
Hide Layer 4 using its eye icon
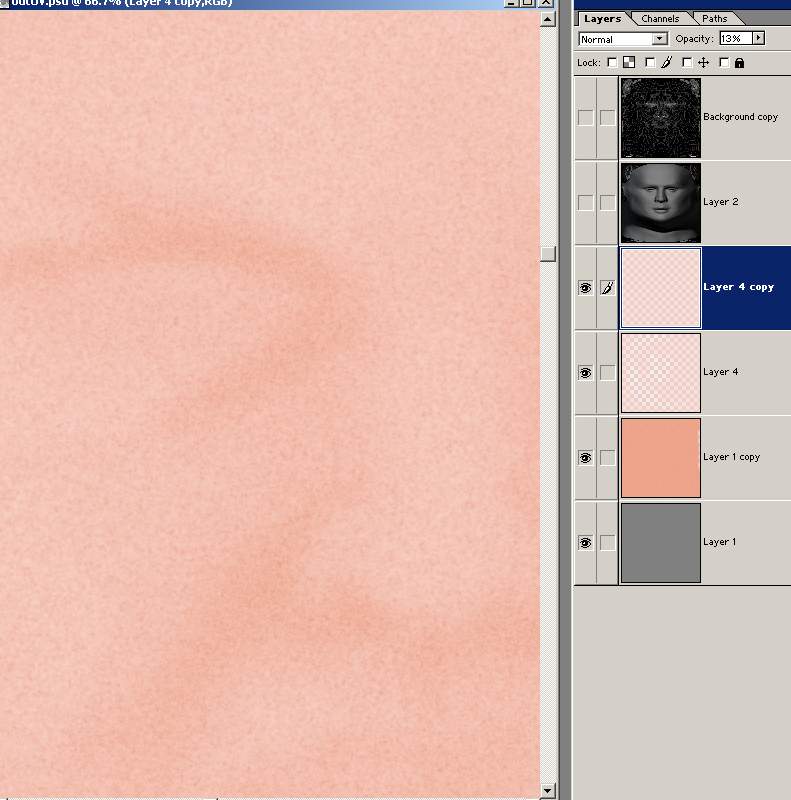click(x=586, y=373)
